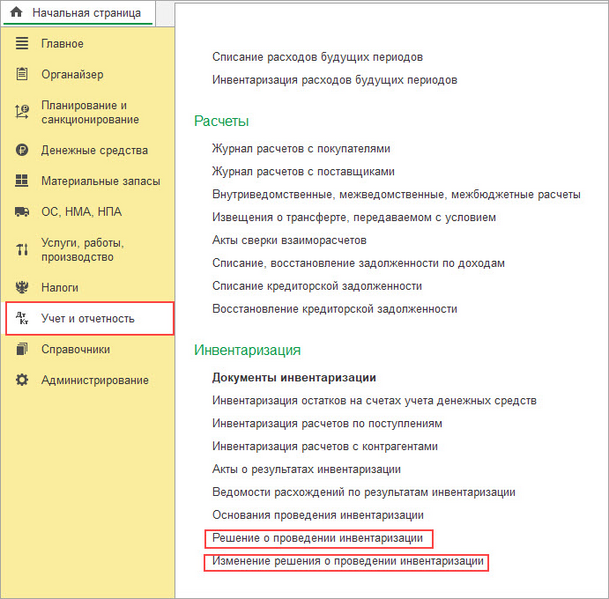Click the eagle emblem icon for Налоги
609x599 pixels.
click(22, 287)
